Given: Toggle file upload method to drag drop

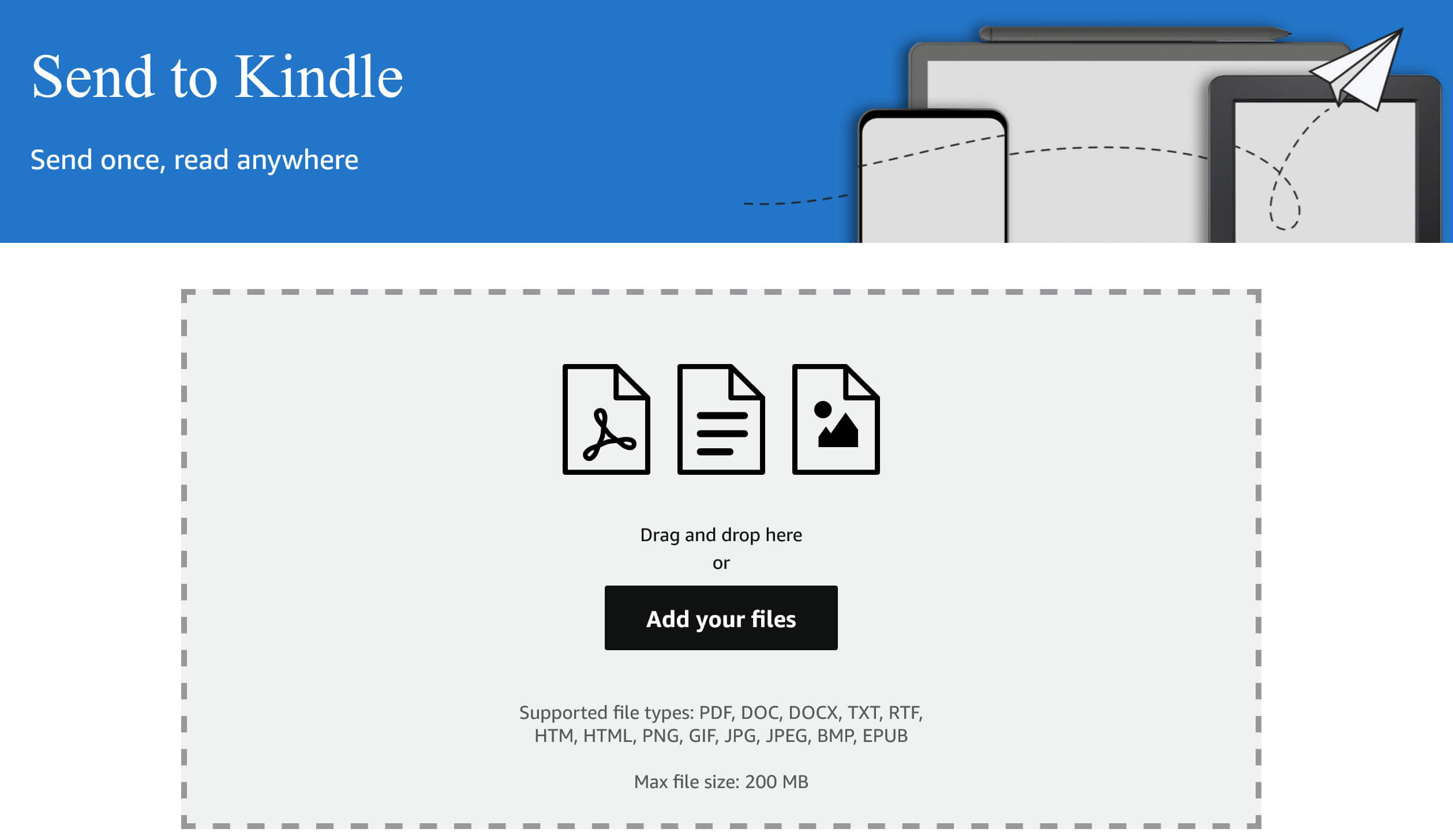Looking at the screenshot, I should (721, 534).
